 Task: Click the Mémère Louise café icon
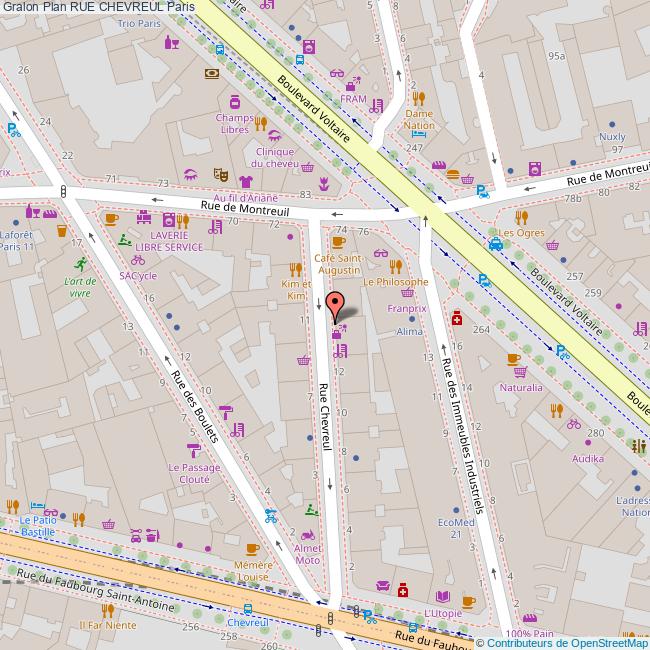[252, 549]
